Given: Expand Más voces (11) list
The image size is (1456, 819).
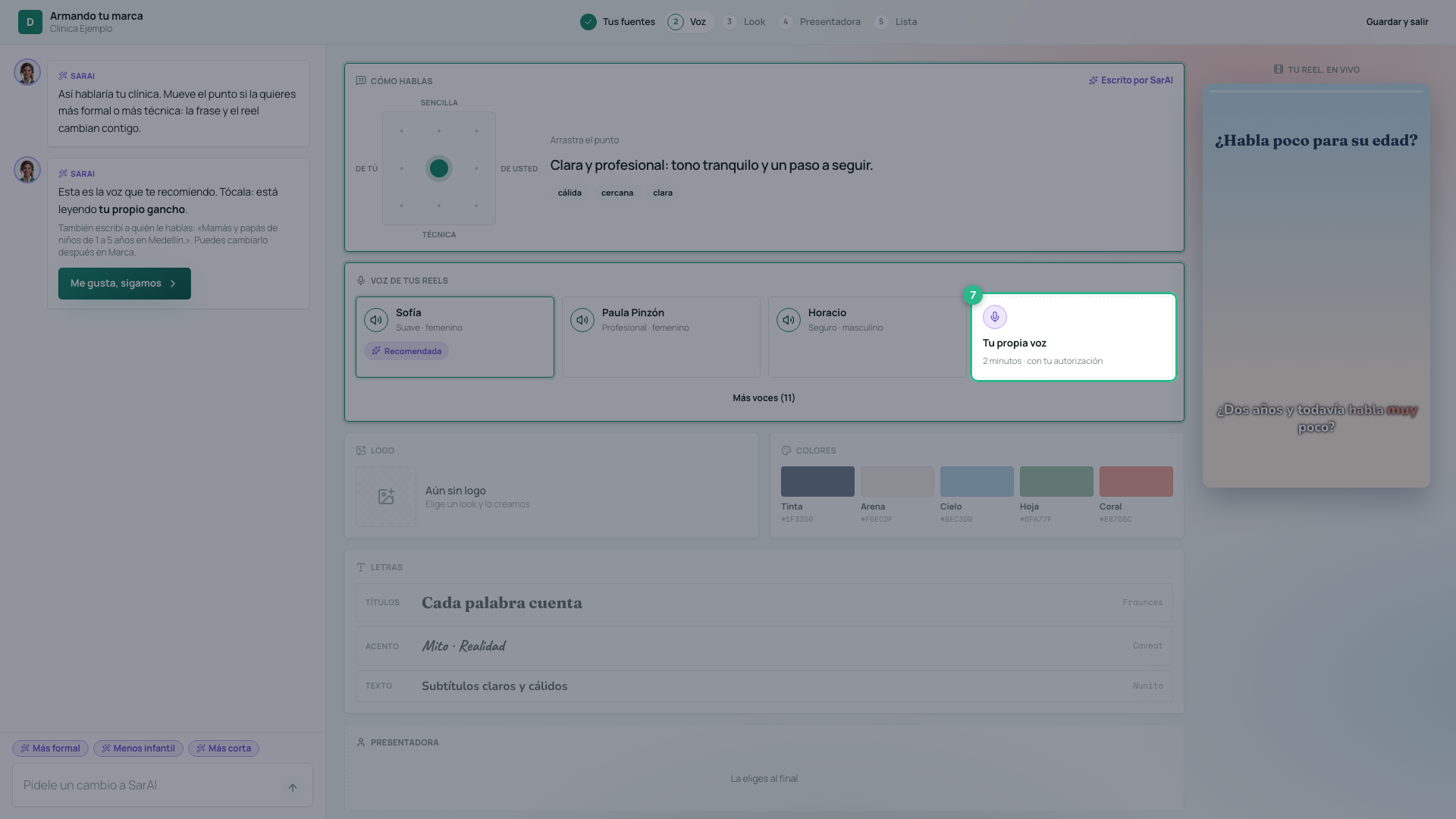Looking at the screenshot, I should tap(764, 398).
